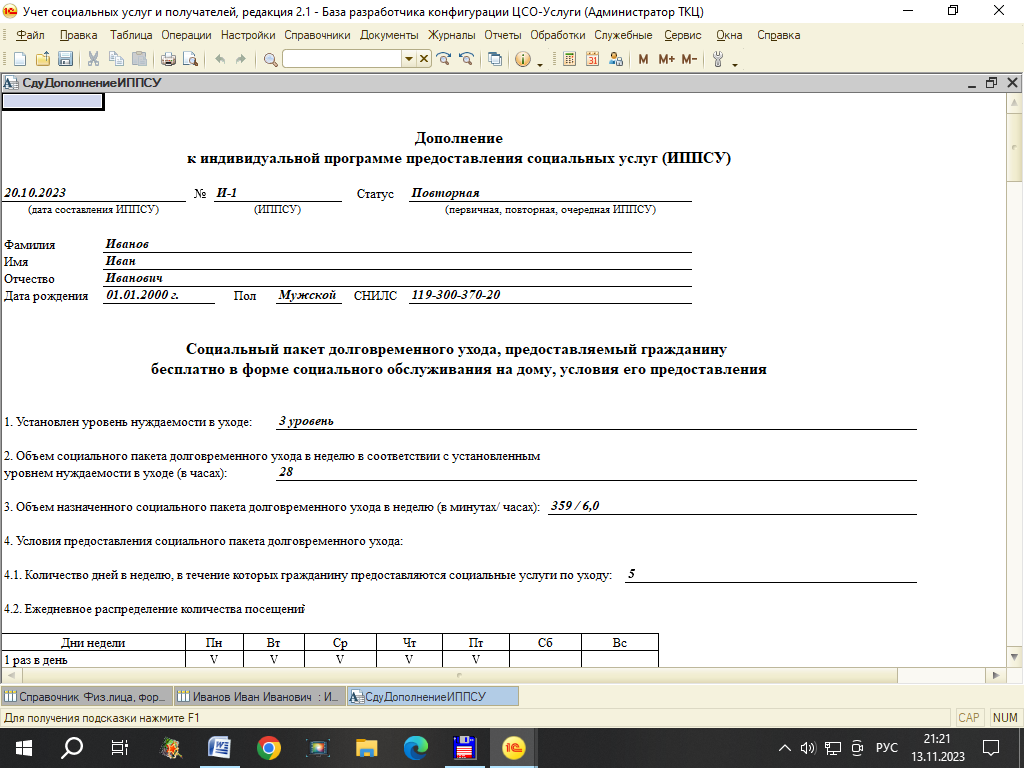Expand the help info dropdown arrow
Viewport: 1024px width, 768px height.
coord(540,62)
